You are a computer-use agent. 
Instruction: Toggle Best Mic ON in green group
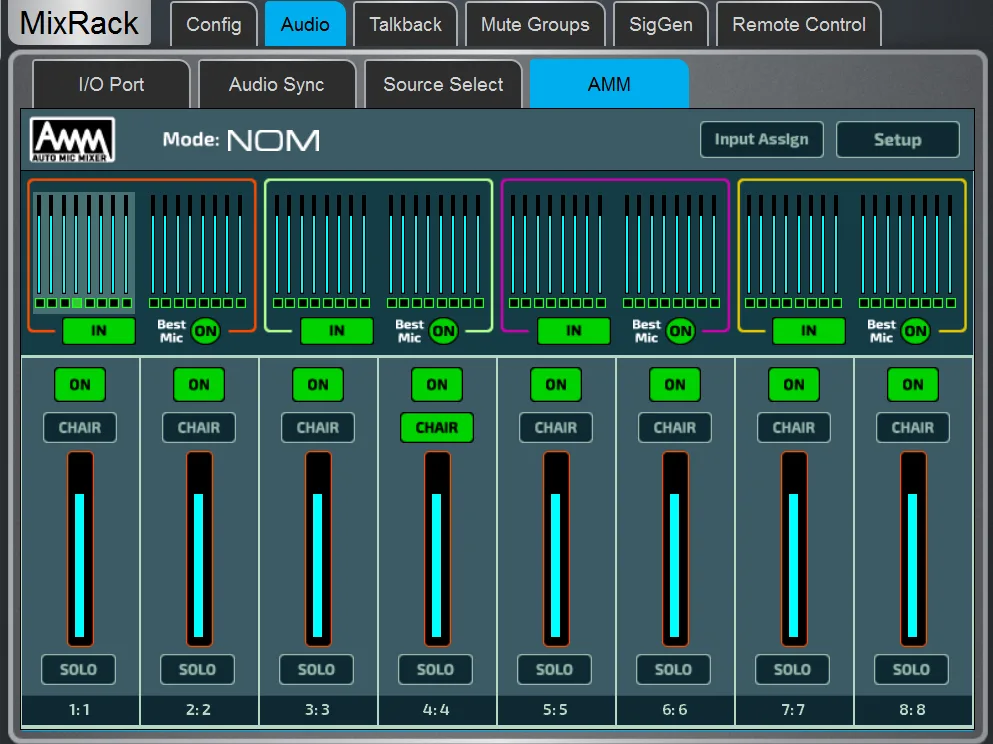coord(443,331)
